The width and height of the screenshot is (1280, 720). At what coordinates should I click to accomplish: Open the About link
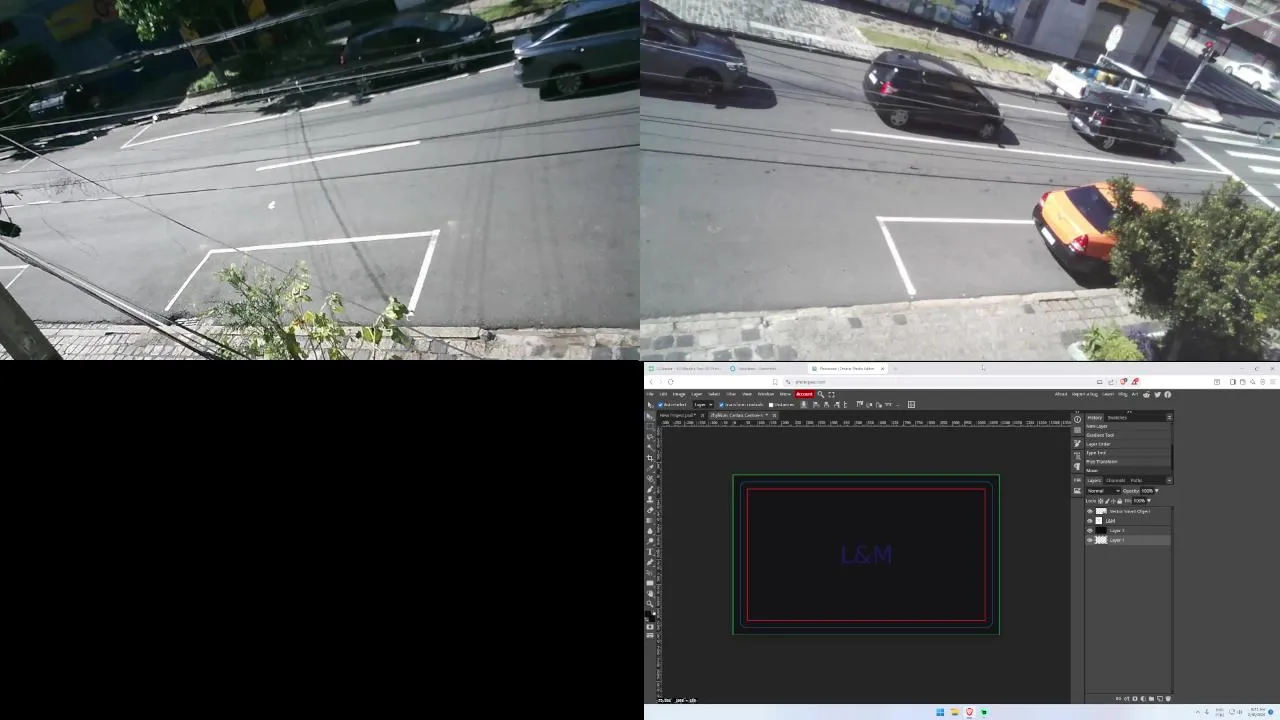[x=1061, y=394]
